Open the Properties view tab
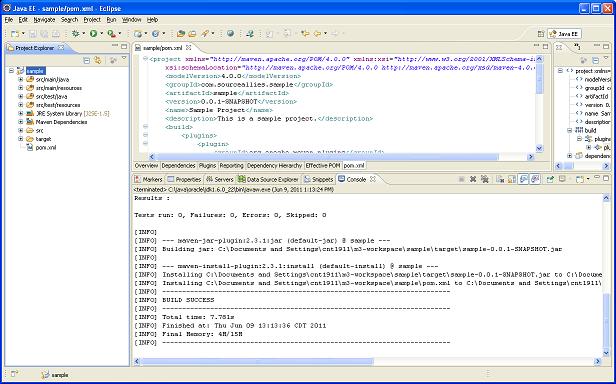This screenshot has height=384, width=616. pyautogui.click(x=184, y=179)
